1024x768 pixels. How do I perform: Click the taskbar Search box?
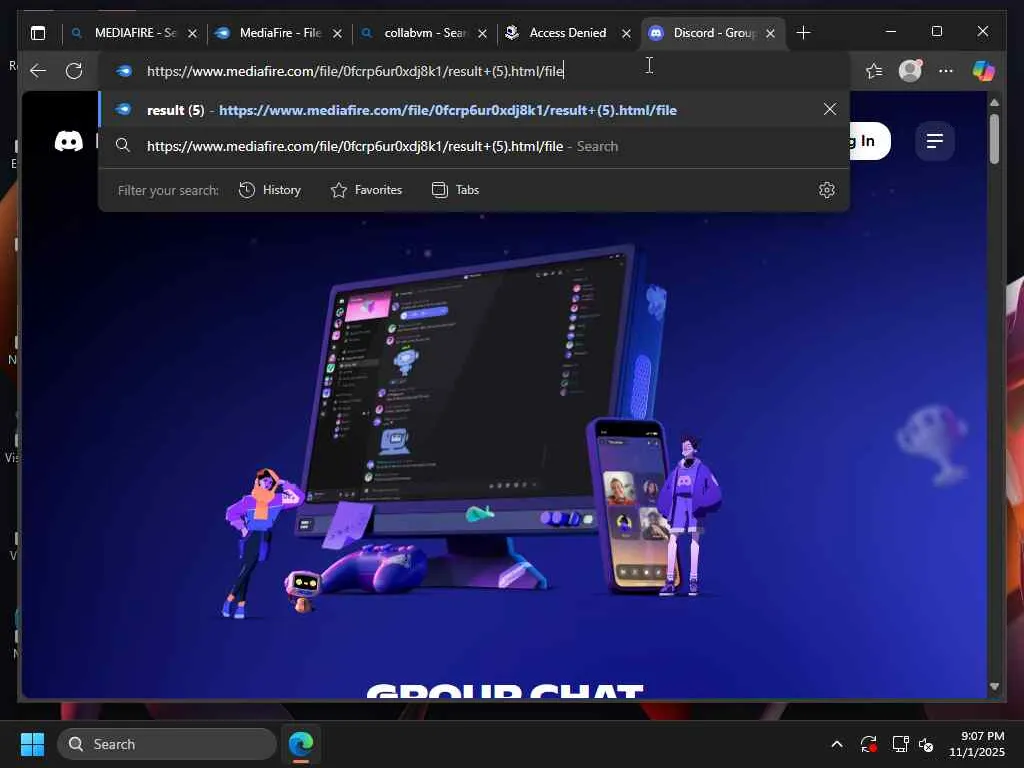coord(167,744)
